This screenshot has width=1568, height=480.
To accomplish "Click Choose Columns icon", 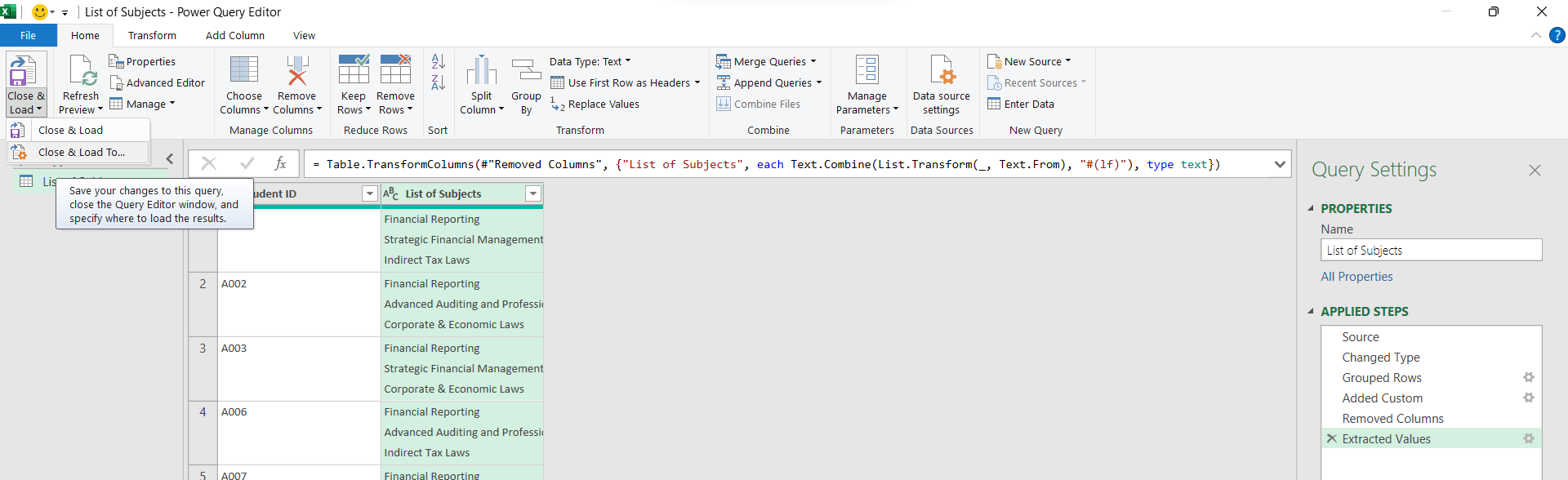I will click(x=244, y=71).
